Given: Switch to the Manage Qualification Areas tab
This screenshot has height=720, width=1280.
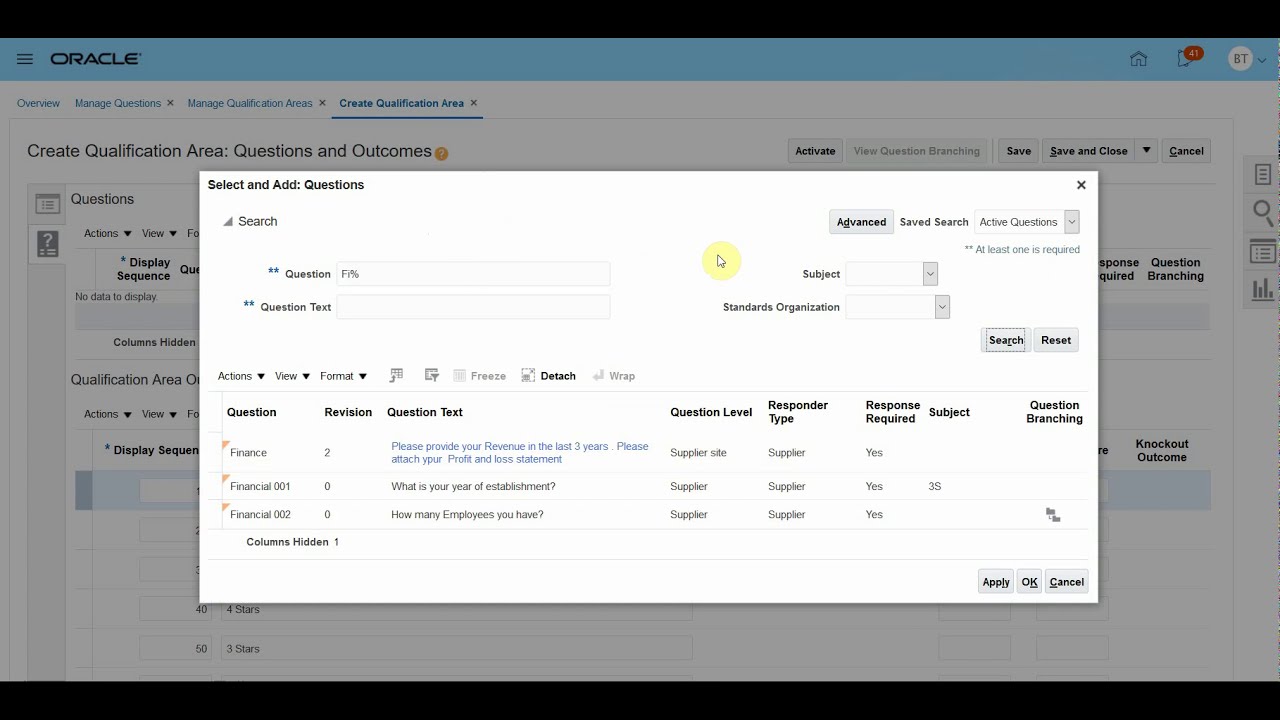Looking at the screenshot, I should (x=250, y=103).
